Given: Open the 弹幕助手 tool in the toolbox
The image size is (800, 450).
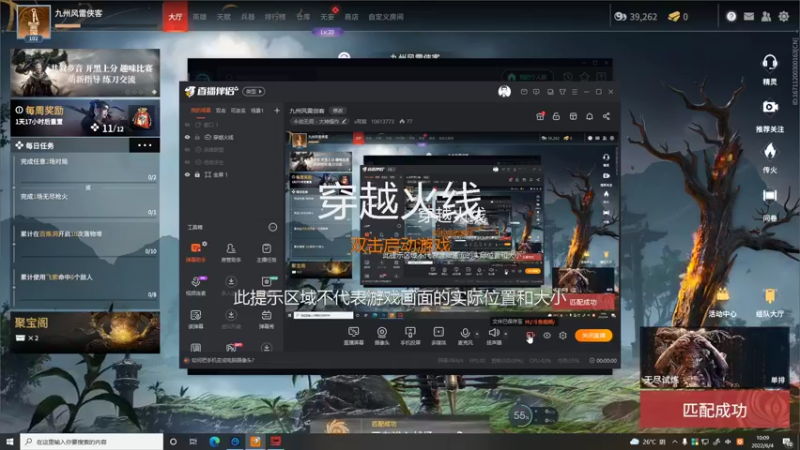Looking at the screenshot, I should point(196,252).
